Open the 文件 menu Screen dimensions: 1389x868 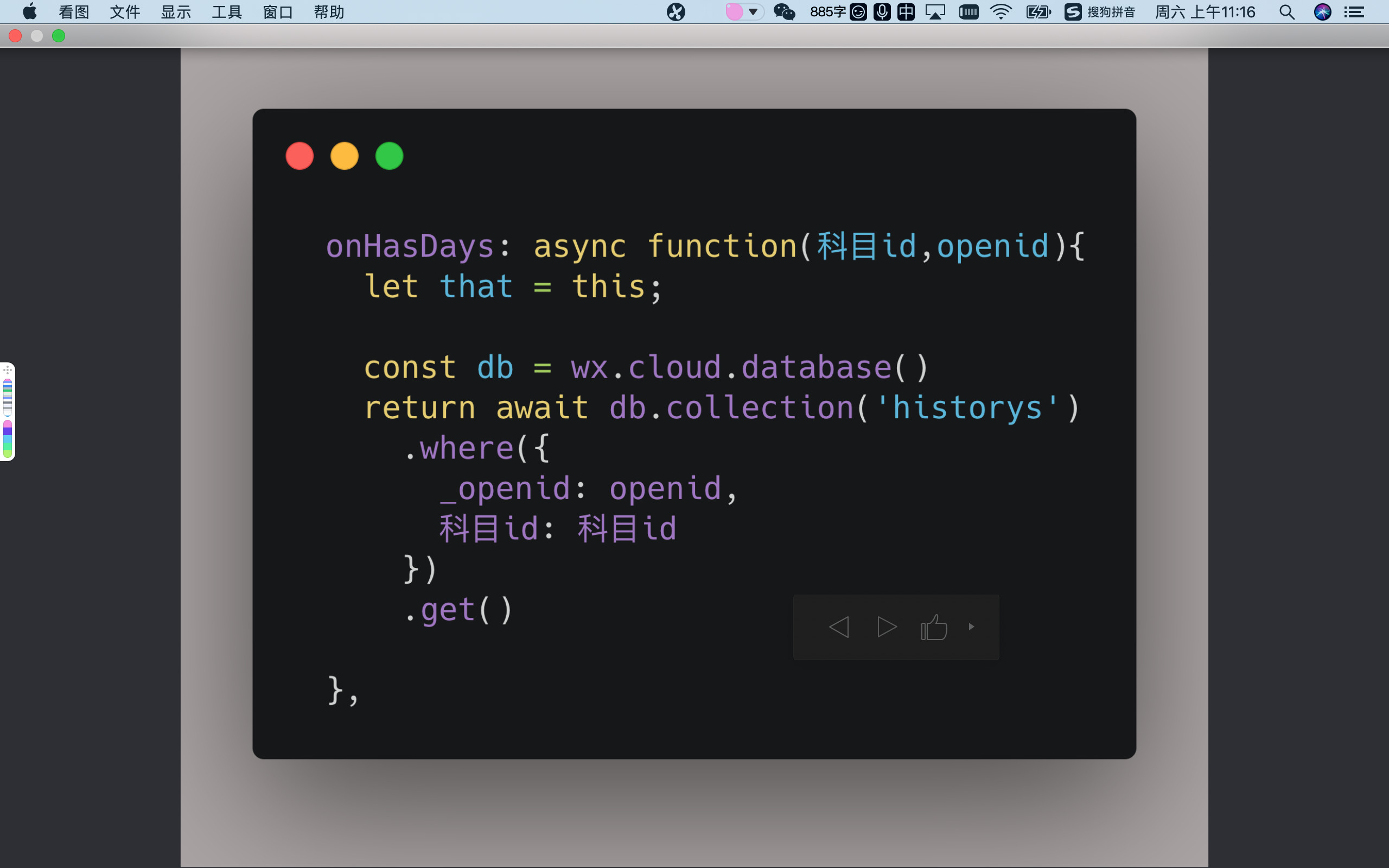(x=125, y=12)
